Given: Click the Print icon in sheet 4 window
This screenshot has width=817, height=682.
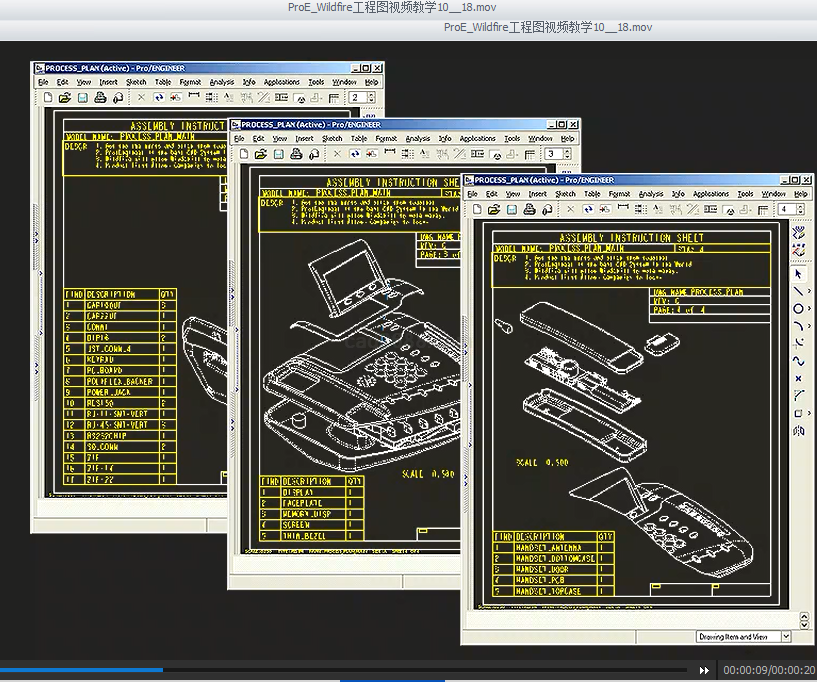Looking at the screenshot, I should [527, 210].
